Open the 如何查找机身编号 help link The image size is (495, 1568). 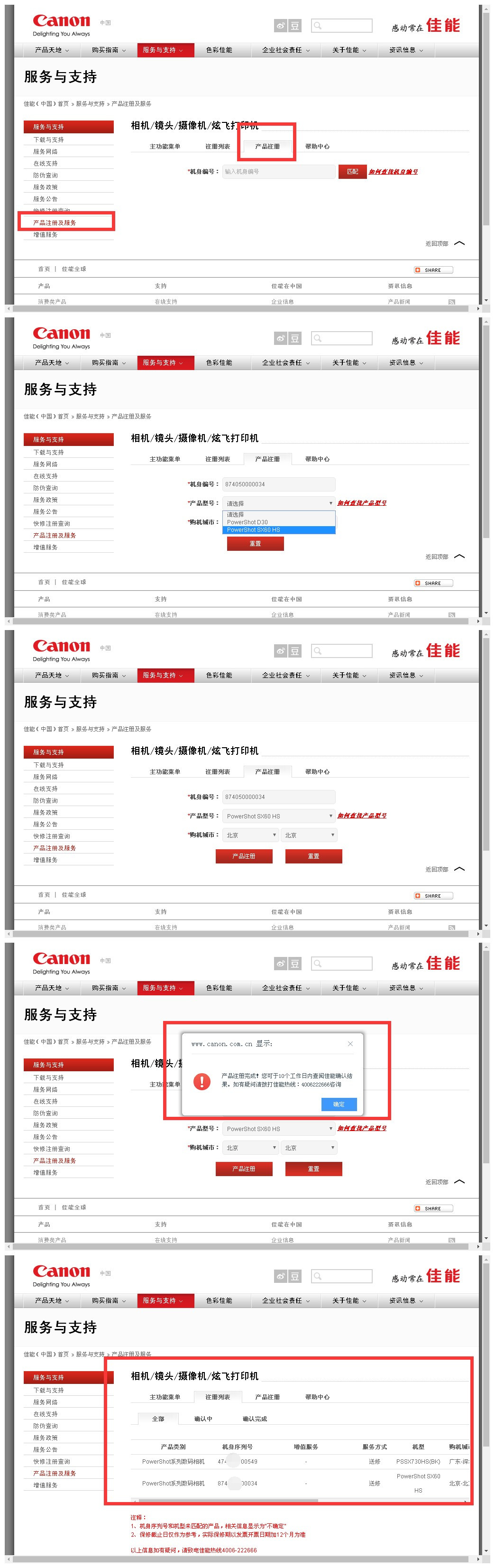(394, 172)
